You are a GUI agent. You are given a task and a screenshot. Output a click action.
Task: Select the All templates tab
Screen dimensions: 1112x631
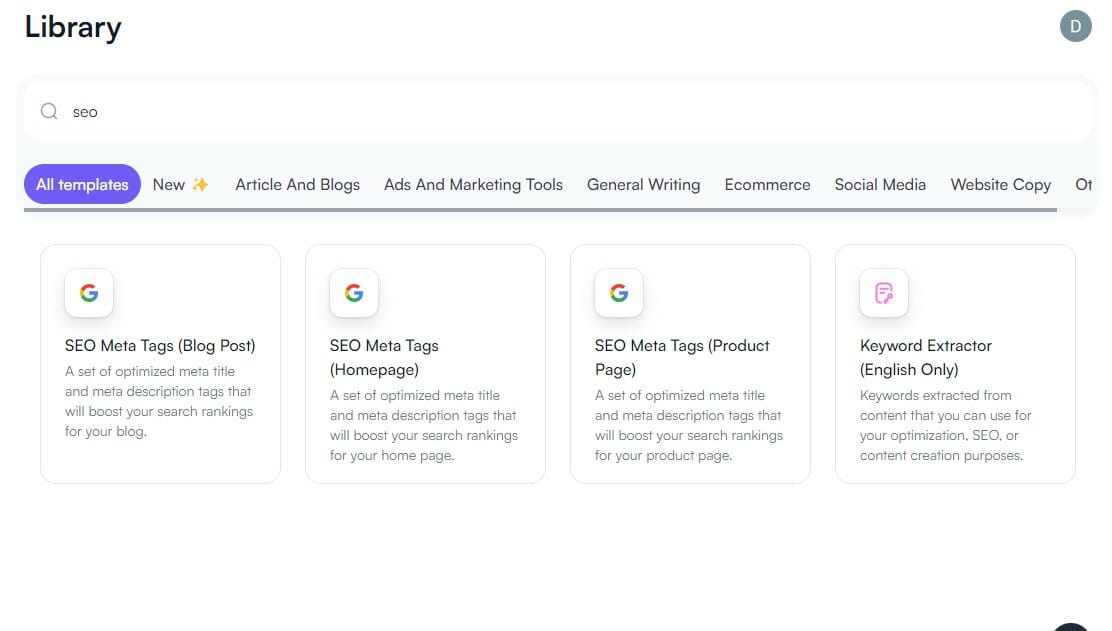click(x=82, y=184)
